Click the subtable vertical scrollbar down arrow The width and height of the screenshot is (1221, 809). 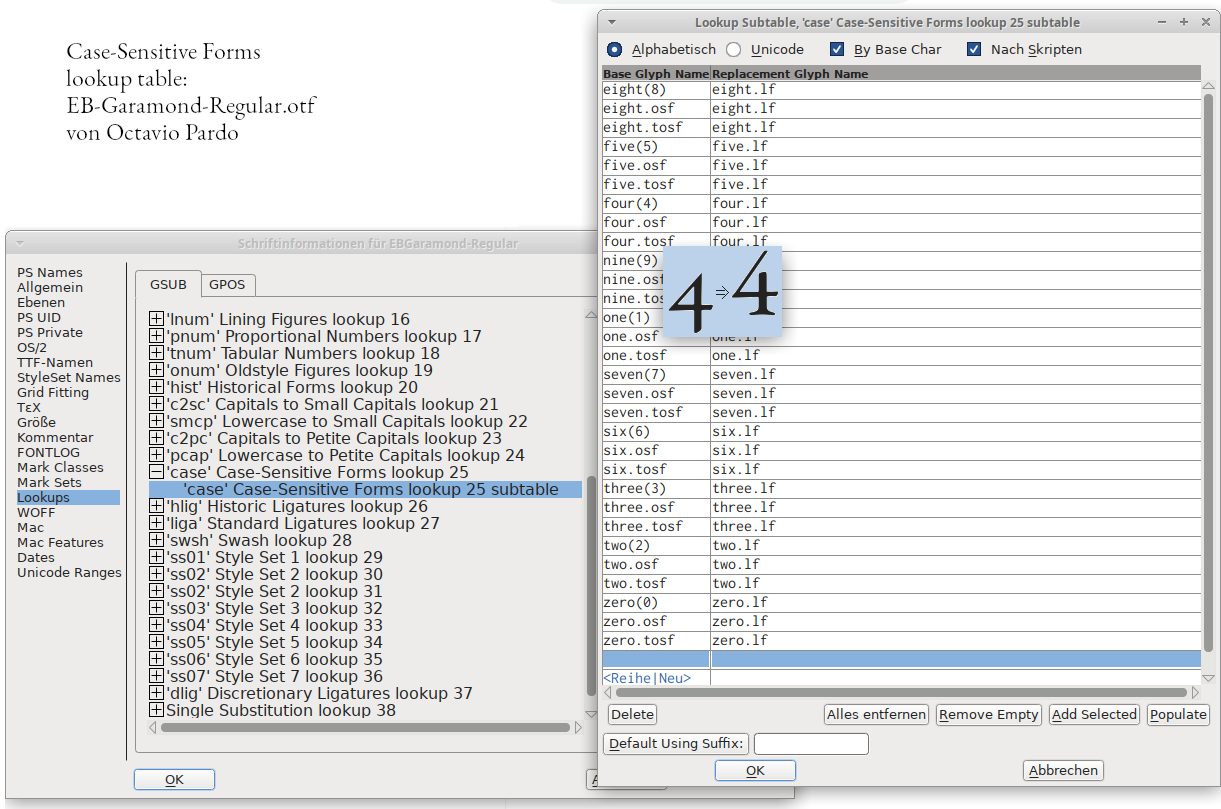tap(1208, 677)
